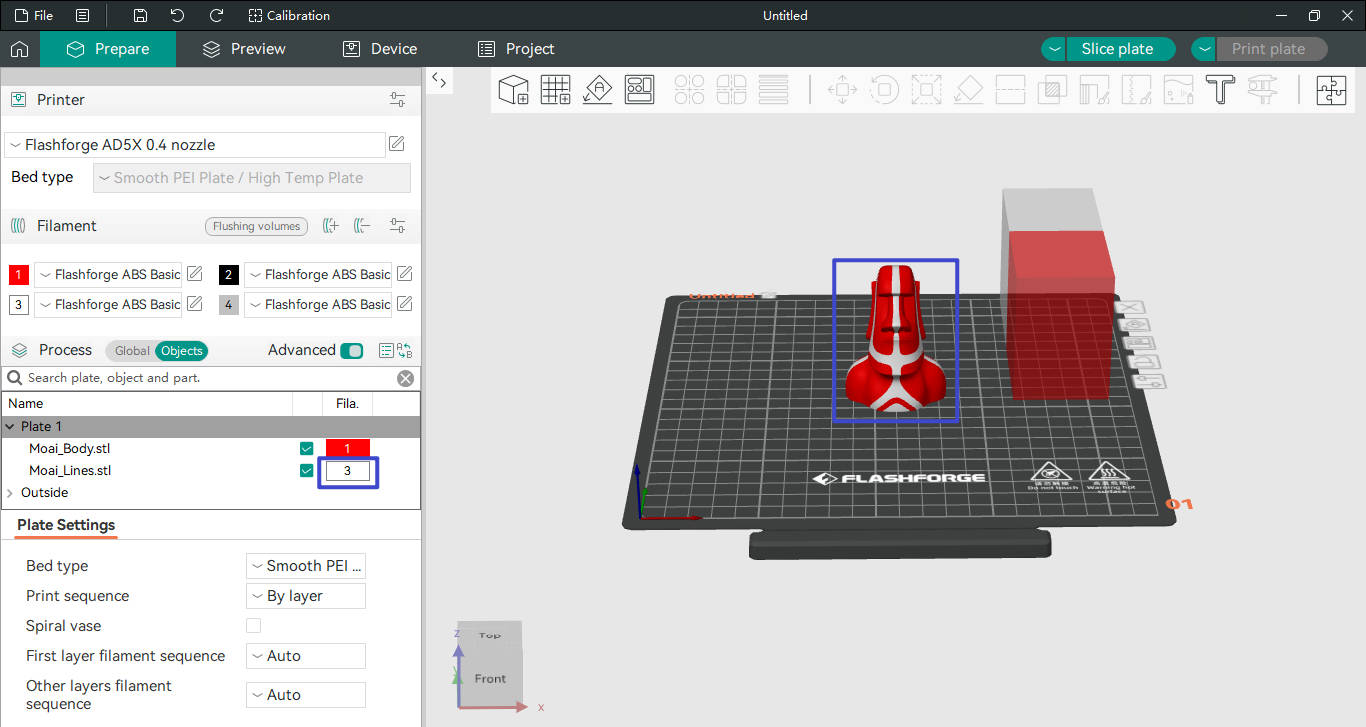This screenshot has height=727, width=1366.
Task: Open the Support painting tool
Action: click(1094, 90)
